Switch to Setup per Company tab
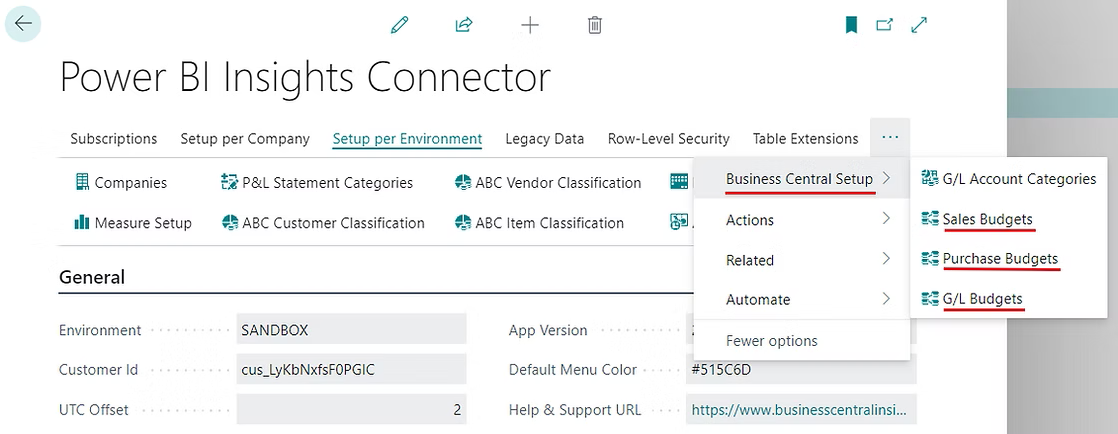 (x=245, y=138)
